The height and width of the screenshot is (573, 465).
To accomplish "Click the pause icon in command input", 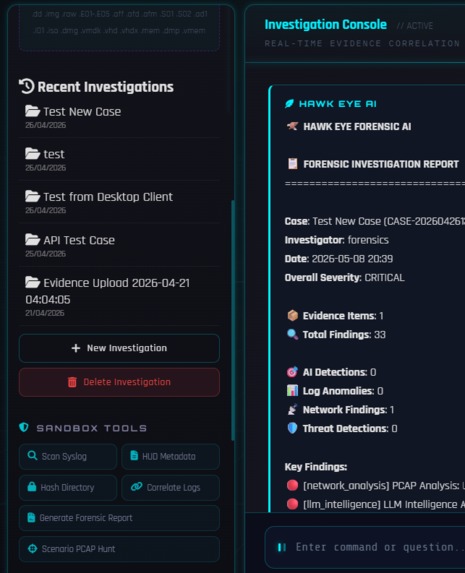I will [x=281, y=547].
